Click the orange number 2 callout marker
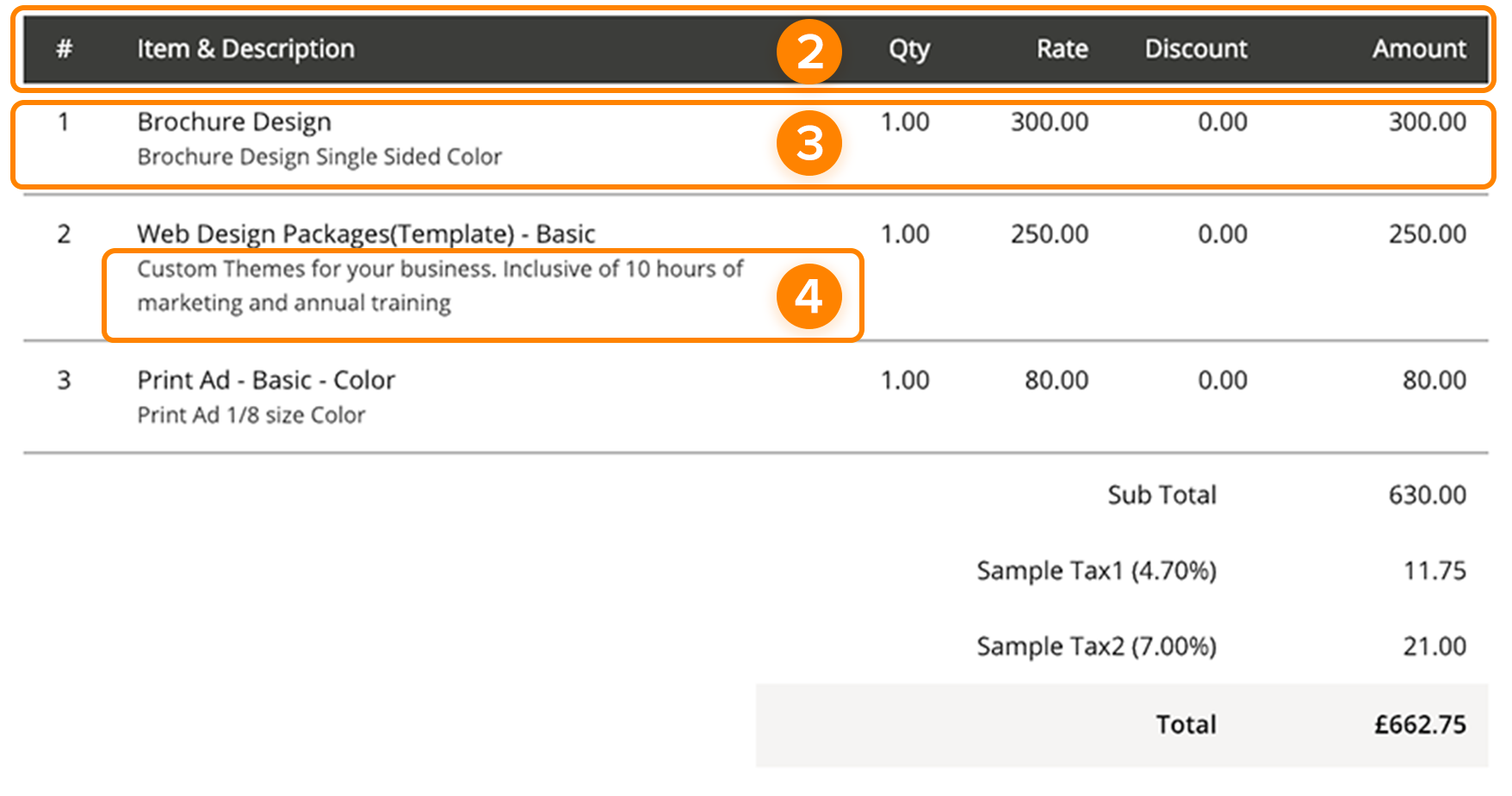Image resolution: width=1512 pixels, height=796 pixels. [x=809, y=52]
